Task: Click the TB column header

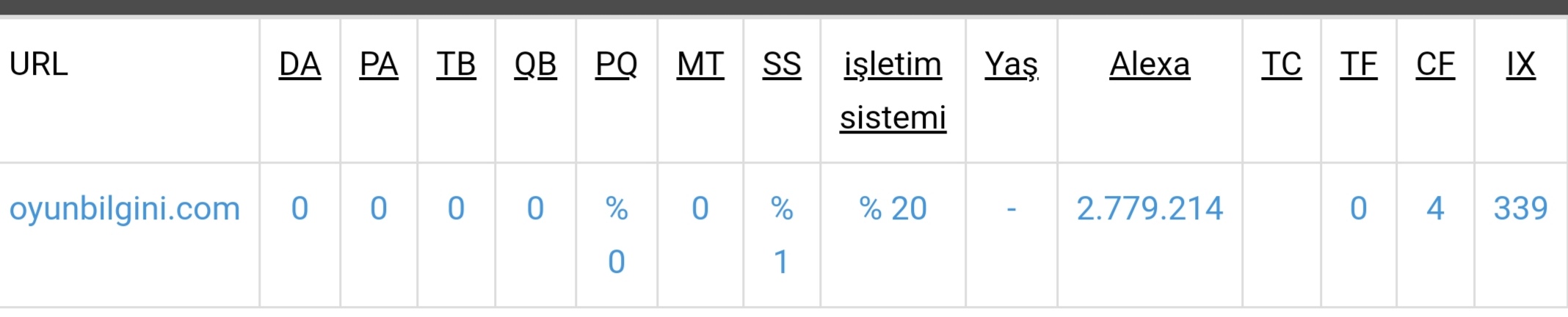Action: [x=456, y=65]
